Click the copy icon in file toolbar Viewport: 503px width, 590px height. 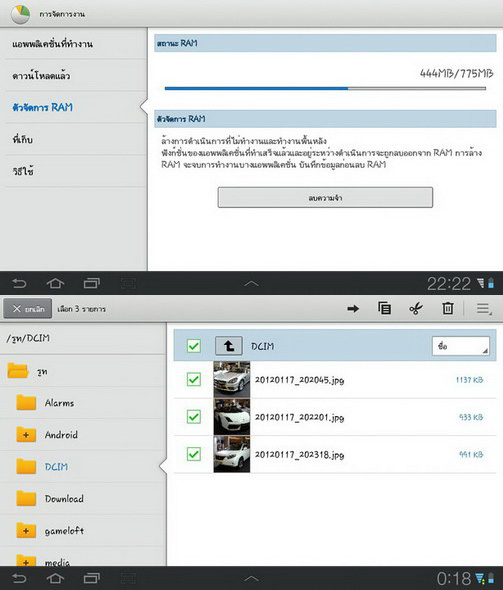(x=384, y=308)
